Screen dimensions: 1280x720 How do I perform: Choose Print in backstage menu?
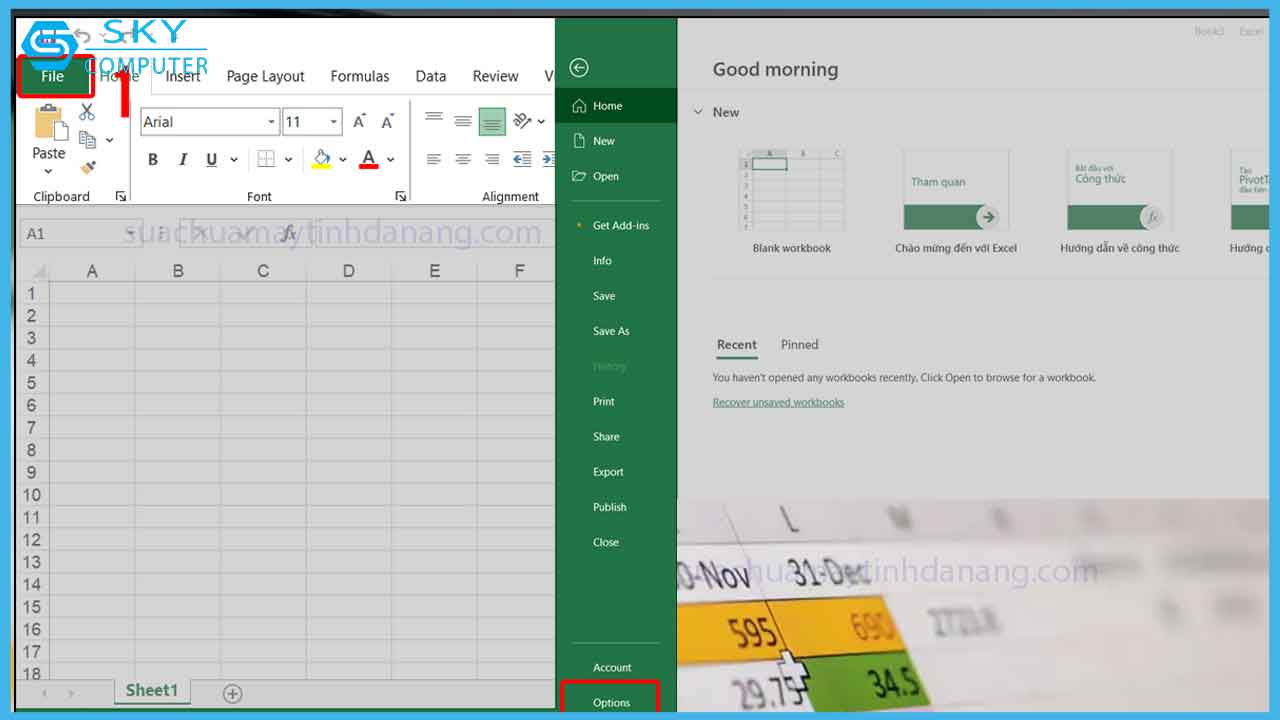[x=617, y=401]
